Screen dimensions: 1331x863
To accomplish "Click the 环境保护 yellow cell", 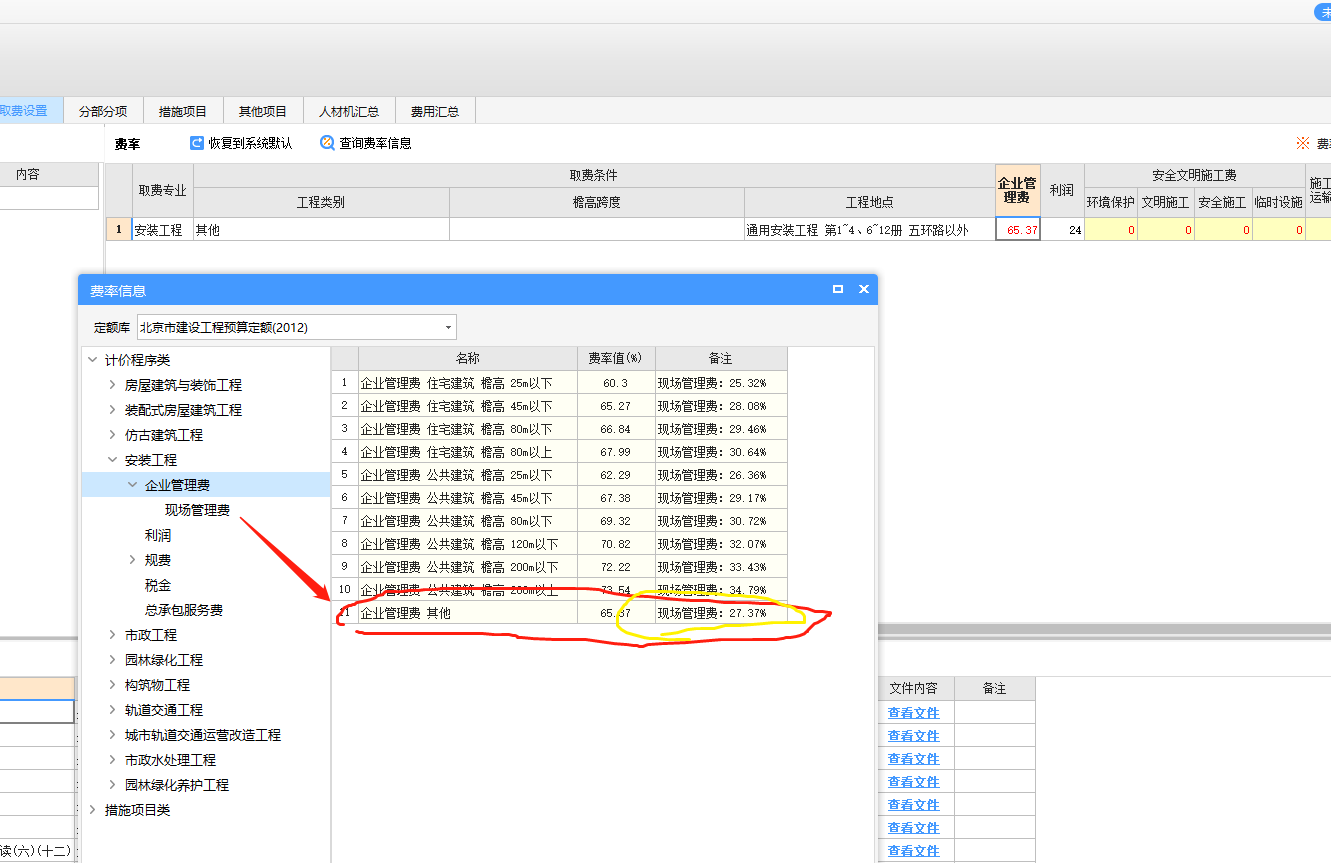I will pyautogui.click(x=1111, y=229).
